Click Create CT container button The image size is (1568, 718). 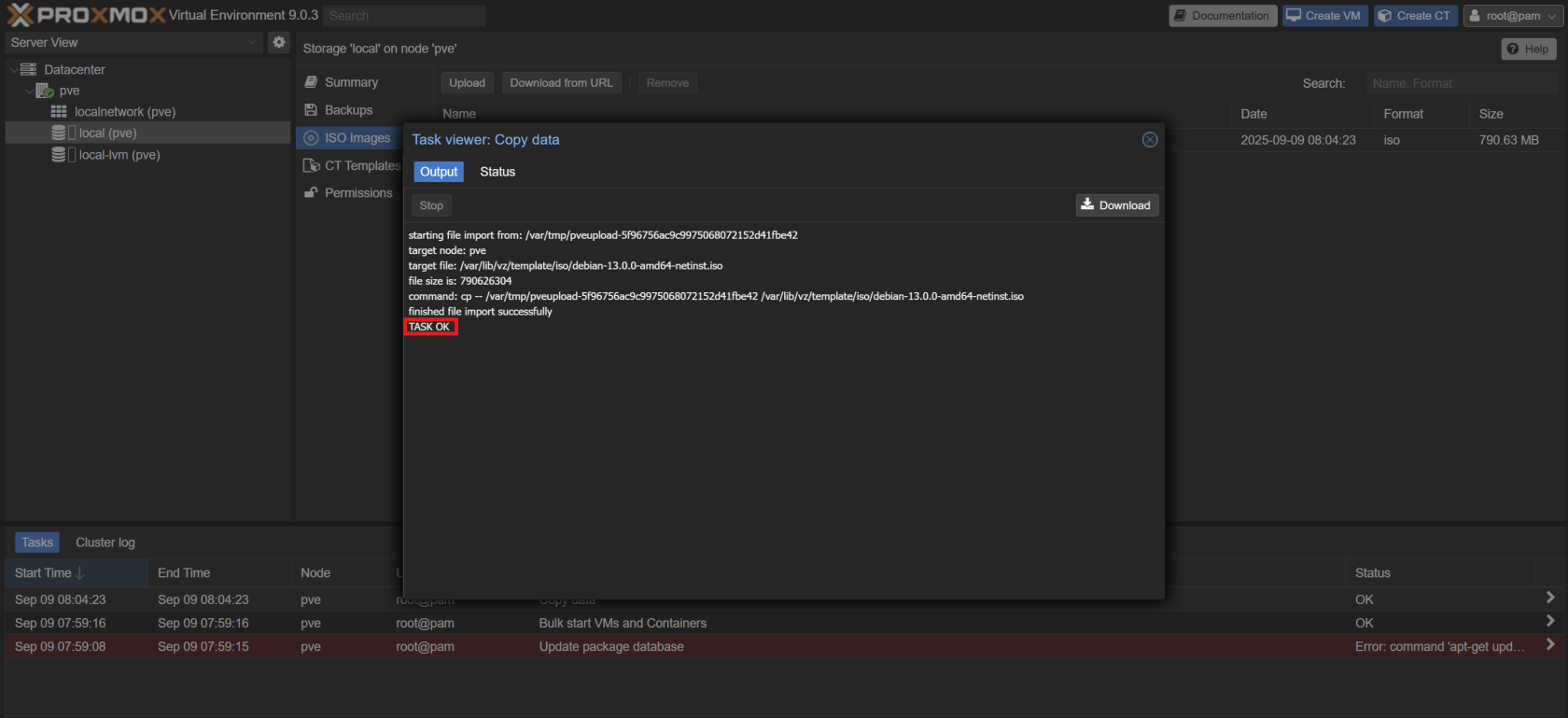coord(1415,16)
